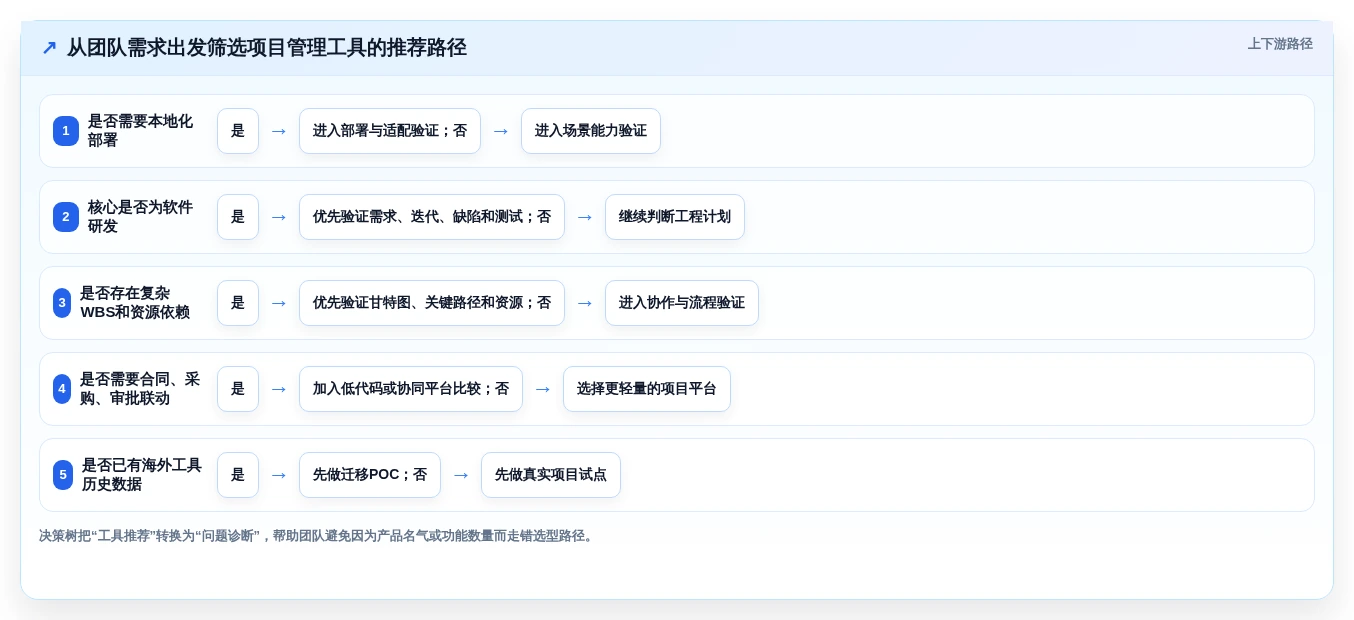Select step badge number 5
This screenshot has height=620, width=1354.
point(63,475)
